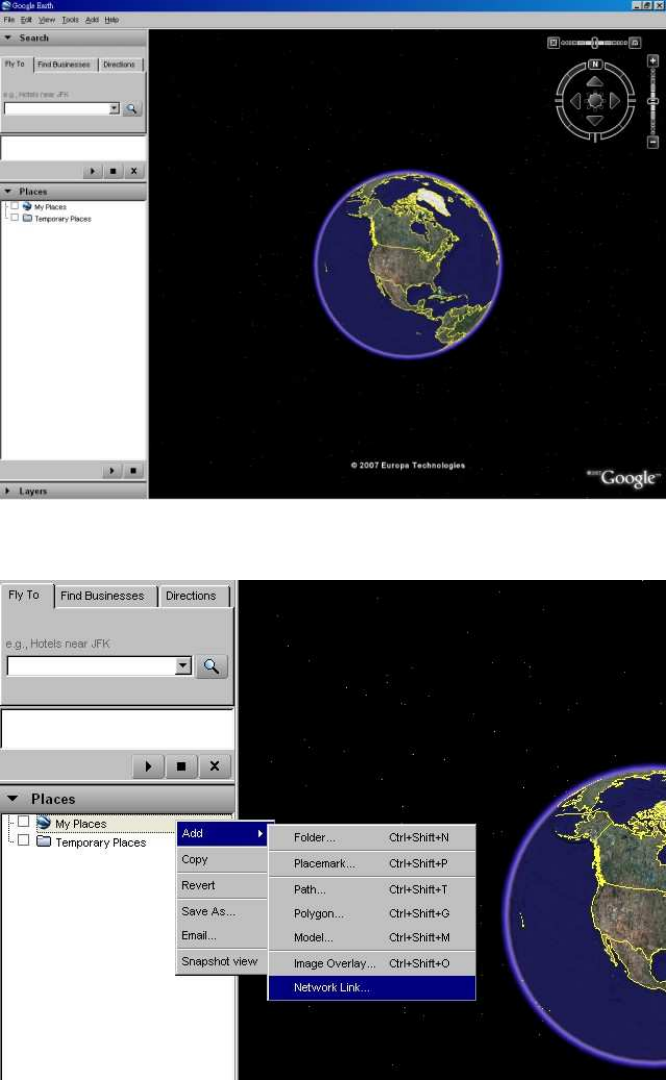Select Email... in the context menu
The width and height of the screenshot is (666, 1080).
[x=222, y=935]
